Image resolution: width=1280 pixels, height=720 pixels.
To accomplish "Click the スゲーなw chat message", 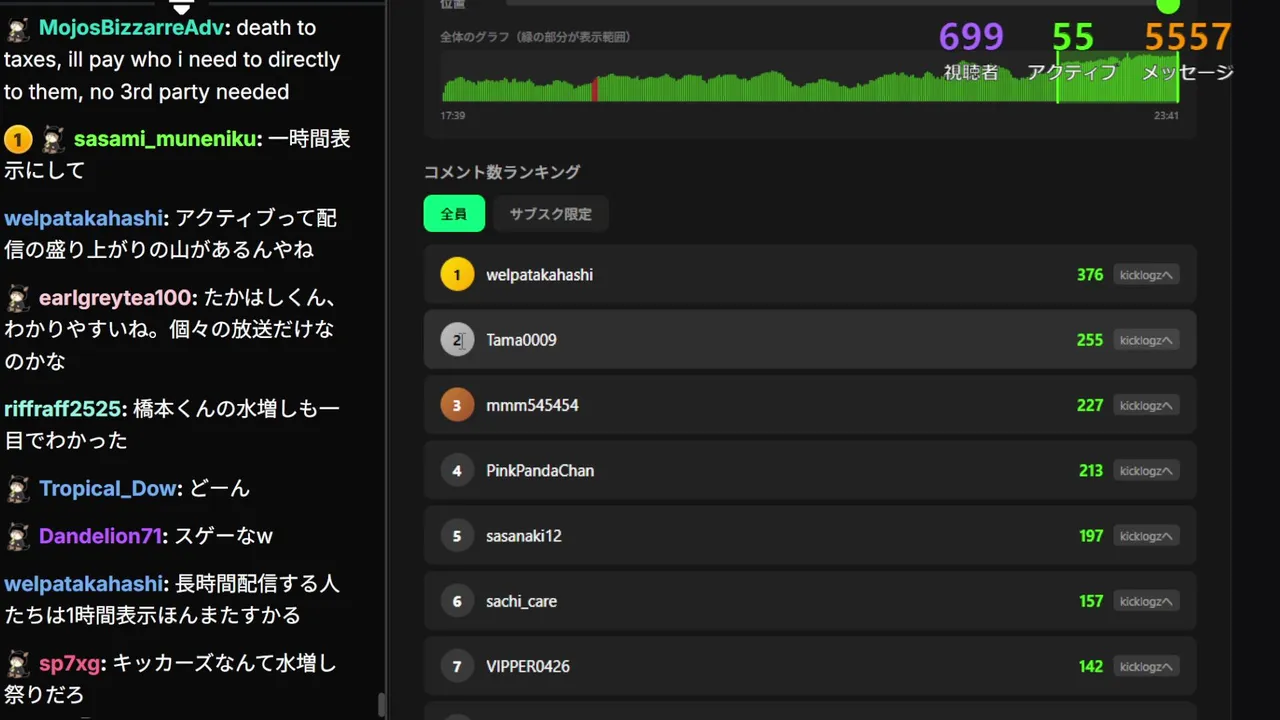I will pos(224,536).
